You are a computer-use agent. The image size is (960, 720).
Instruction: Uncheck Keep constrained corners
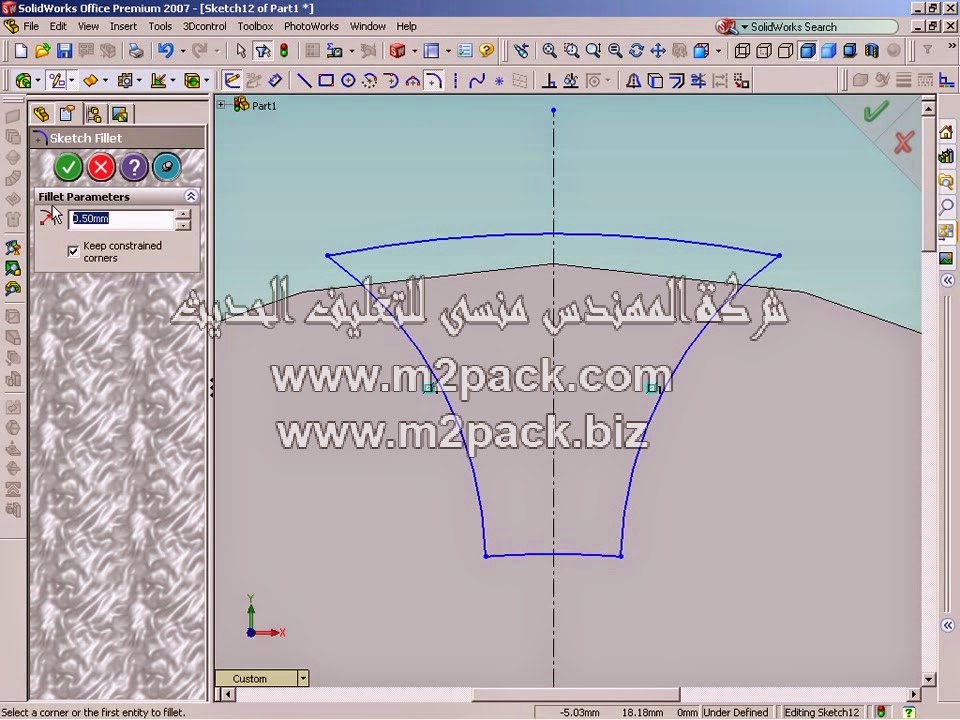(x=73, y=251)
